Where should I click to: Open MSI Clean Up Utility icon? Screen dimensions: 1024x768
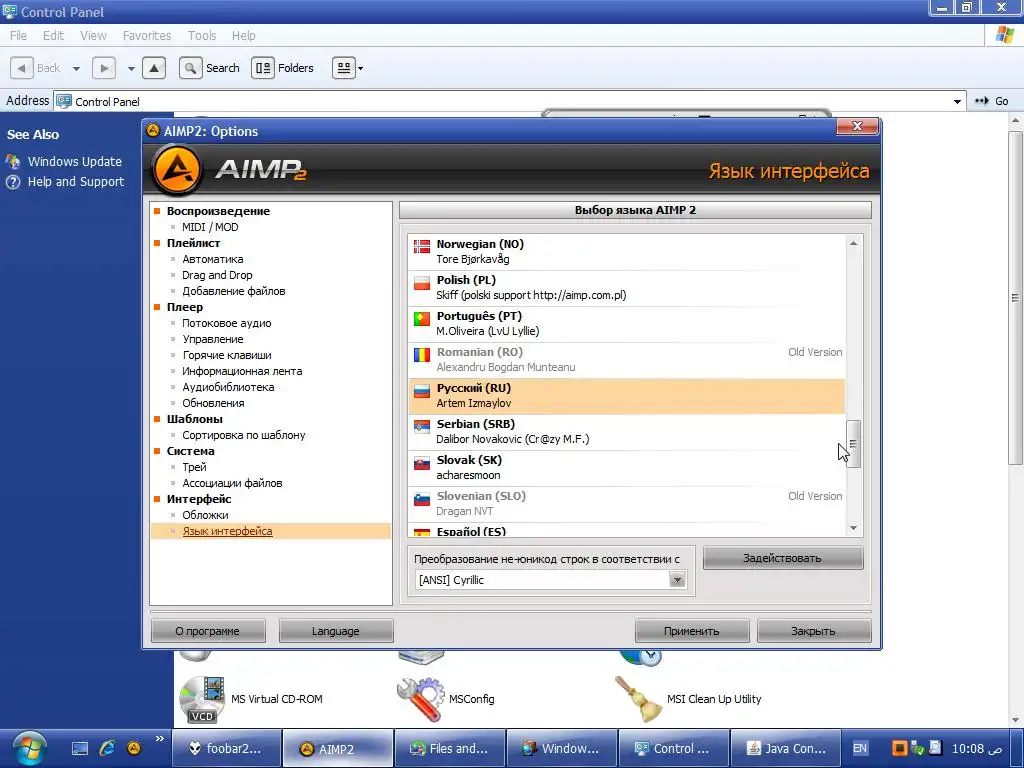(638, 699)
